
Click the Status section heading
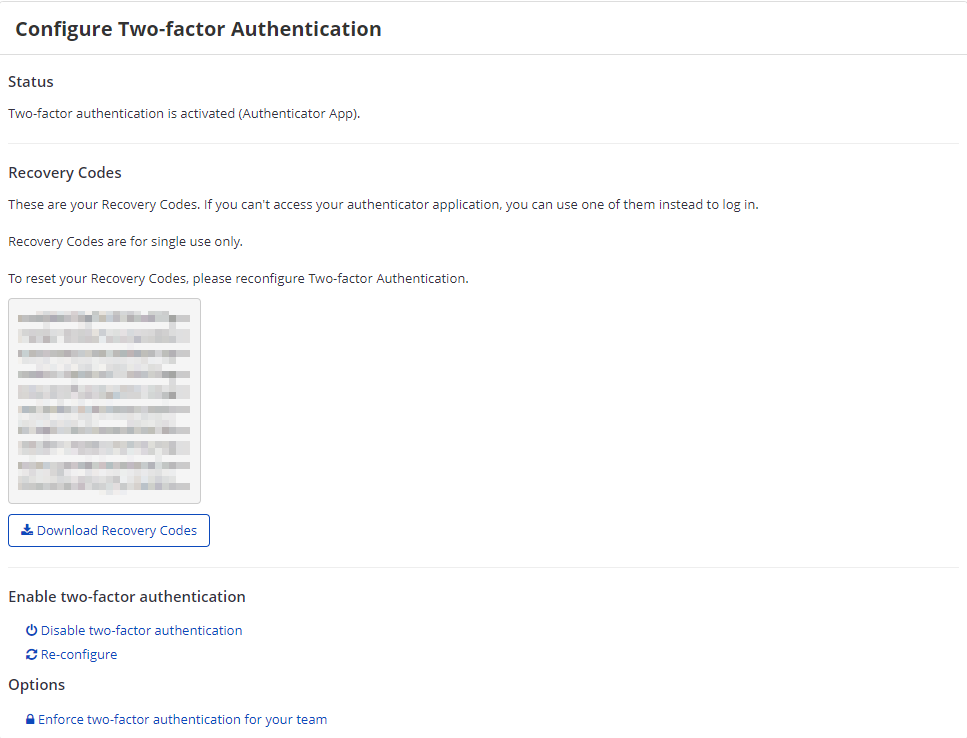pyautogui.click(x=30, y=81)
